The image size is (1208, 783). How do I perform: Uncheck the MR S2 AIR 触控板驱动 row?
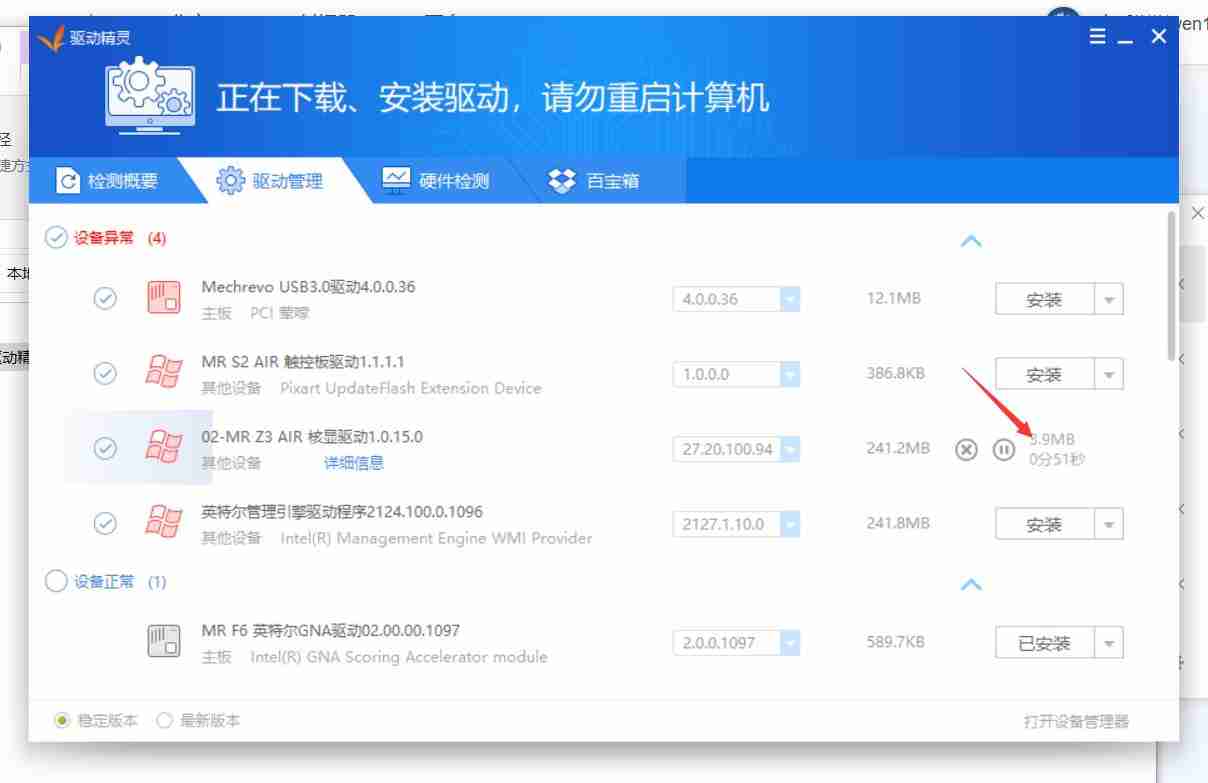coord(104,374)
